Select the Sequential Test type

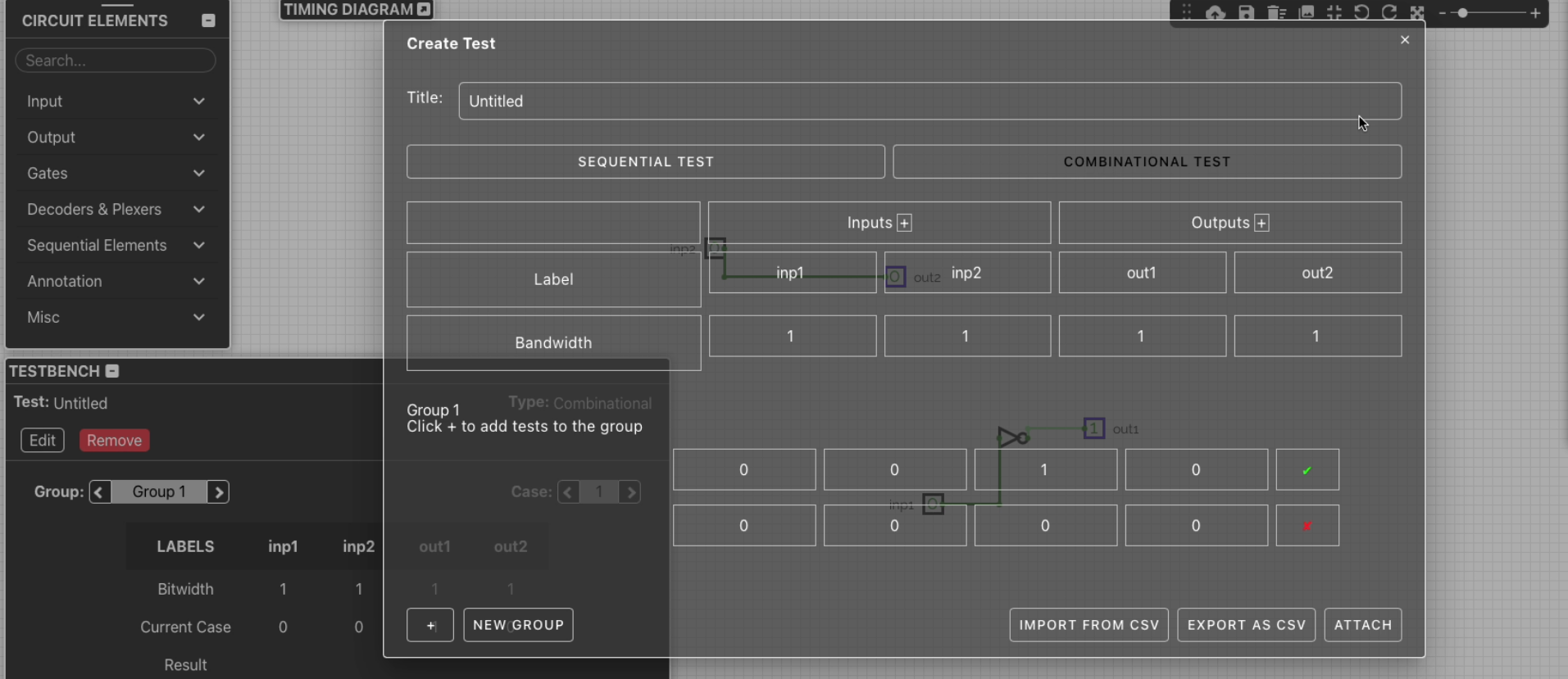[646, 161]
